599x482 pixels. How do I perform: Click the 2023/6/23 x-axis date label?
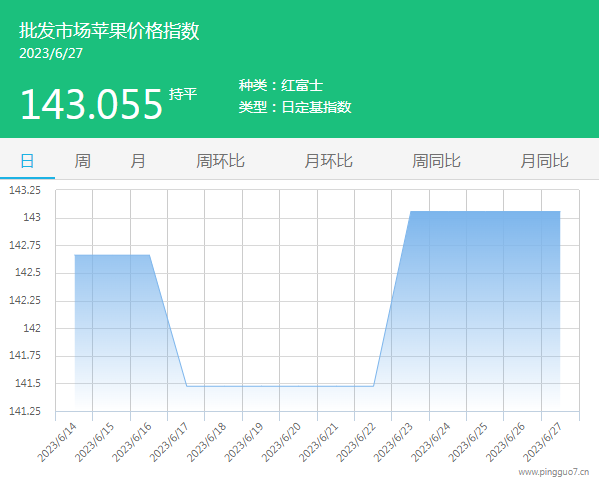coord(393,442)
